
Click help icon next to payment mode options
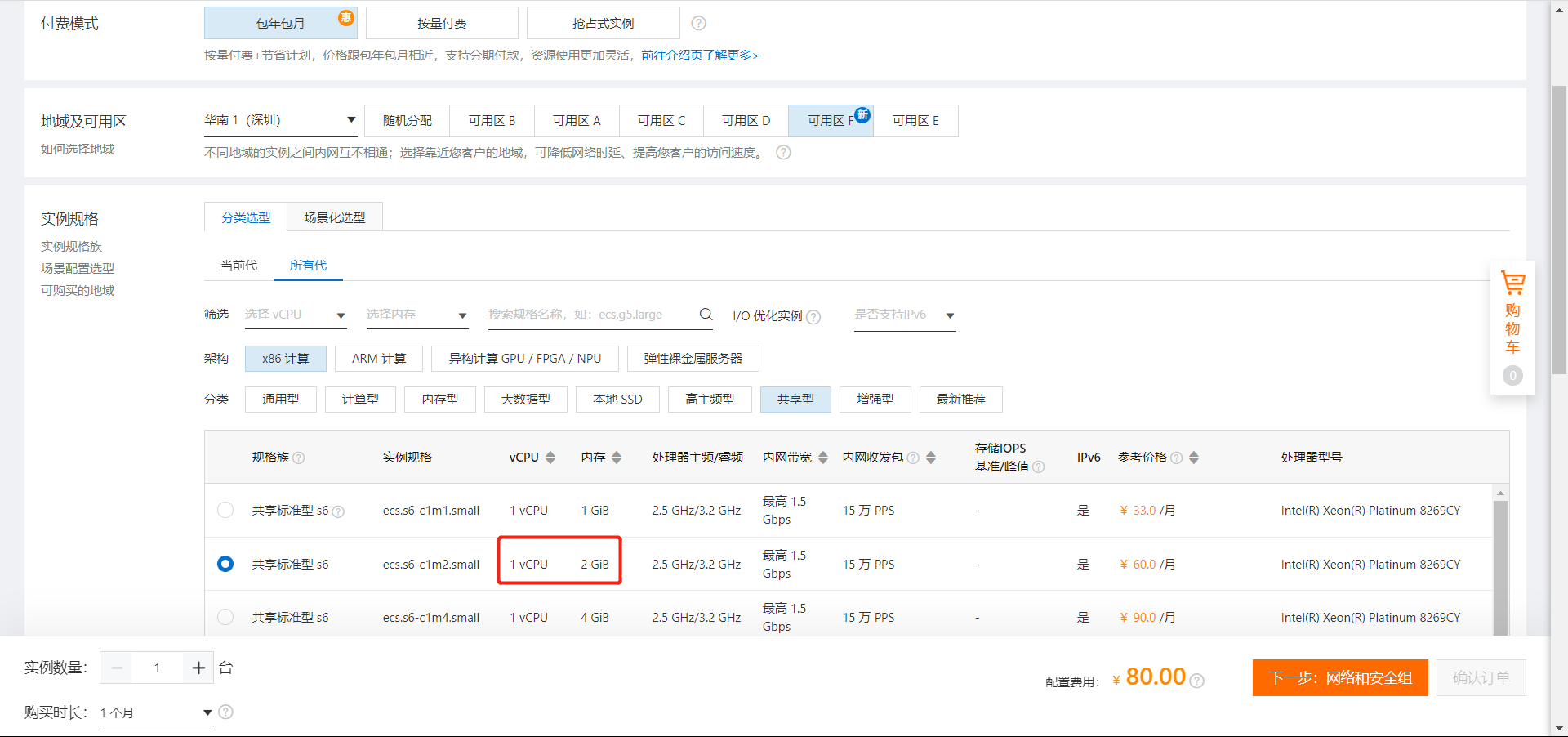pyautogui.click(x=698, y=23)
